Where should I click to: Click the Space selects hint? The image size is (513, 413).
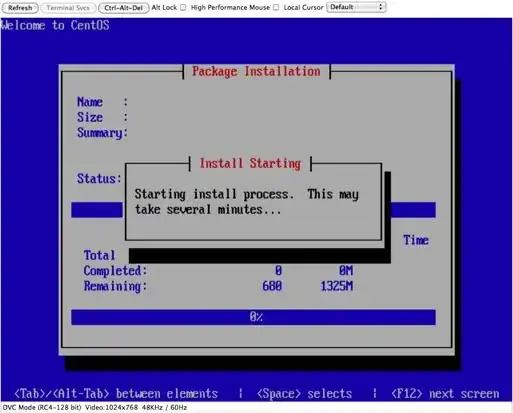[304, 394]
